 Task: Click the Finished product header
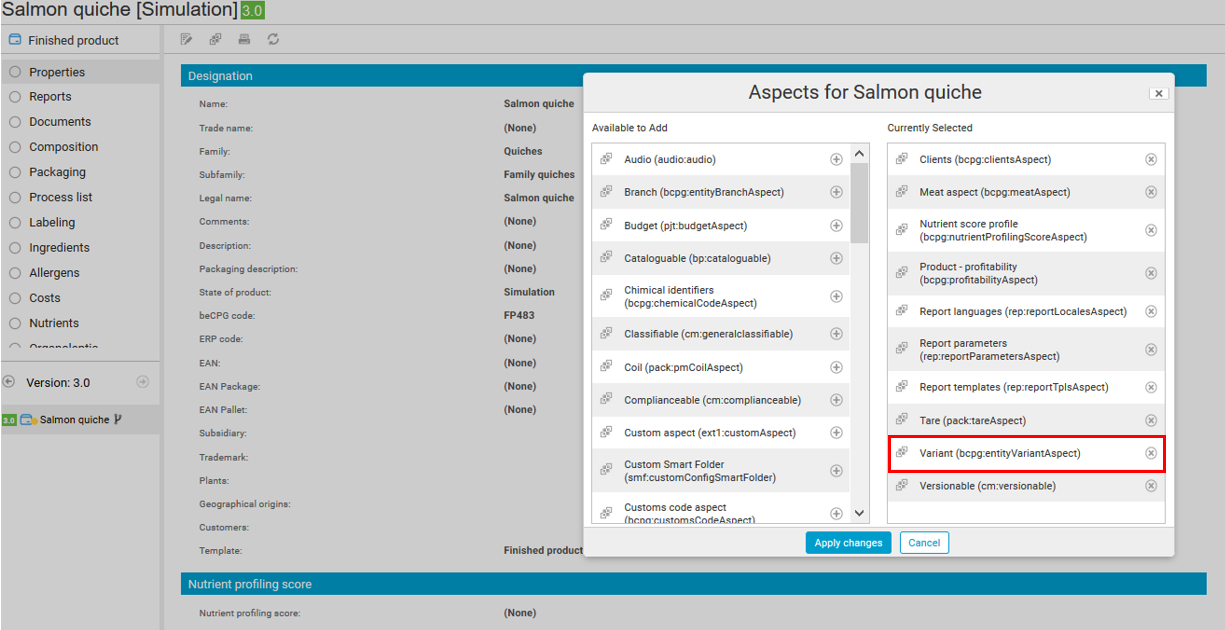pyautogui.click(x=73, y=41)
